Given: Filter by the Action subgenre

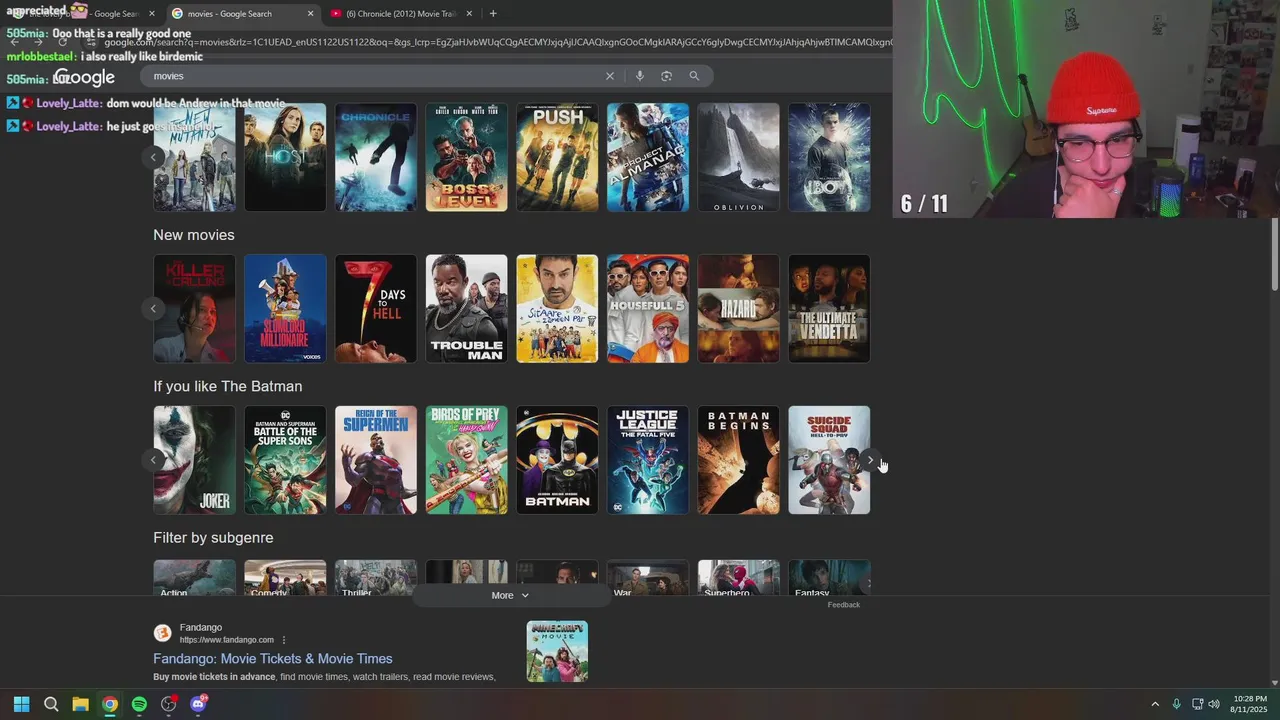Looking at the screenshot, I should pyautogui.click(x=194, y=578).
